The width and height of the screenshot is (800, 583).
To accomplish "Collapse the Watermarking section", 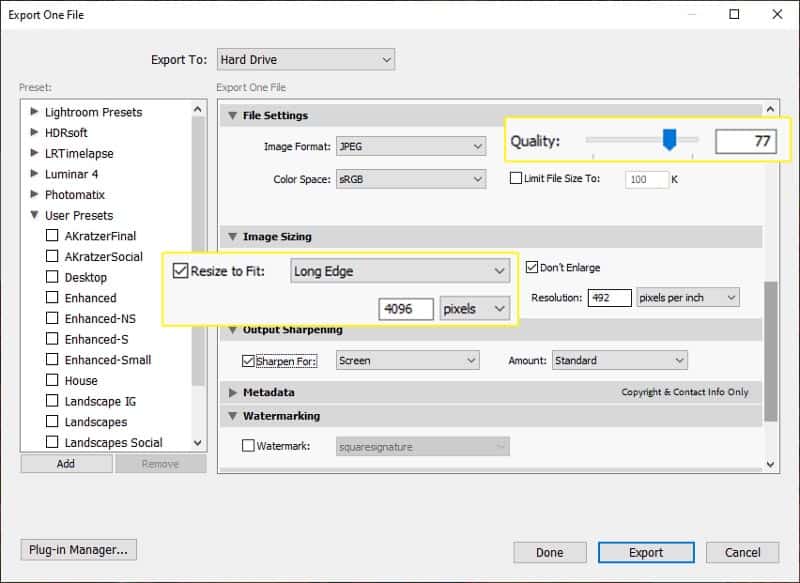I will pos(232,416).
